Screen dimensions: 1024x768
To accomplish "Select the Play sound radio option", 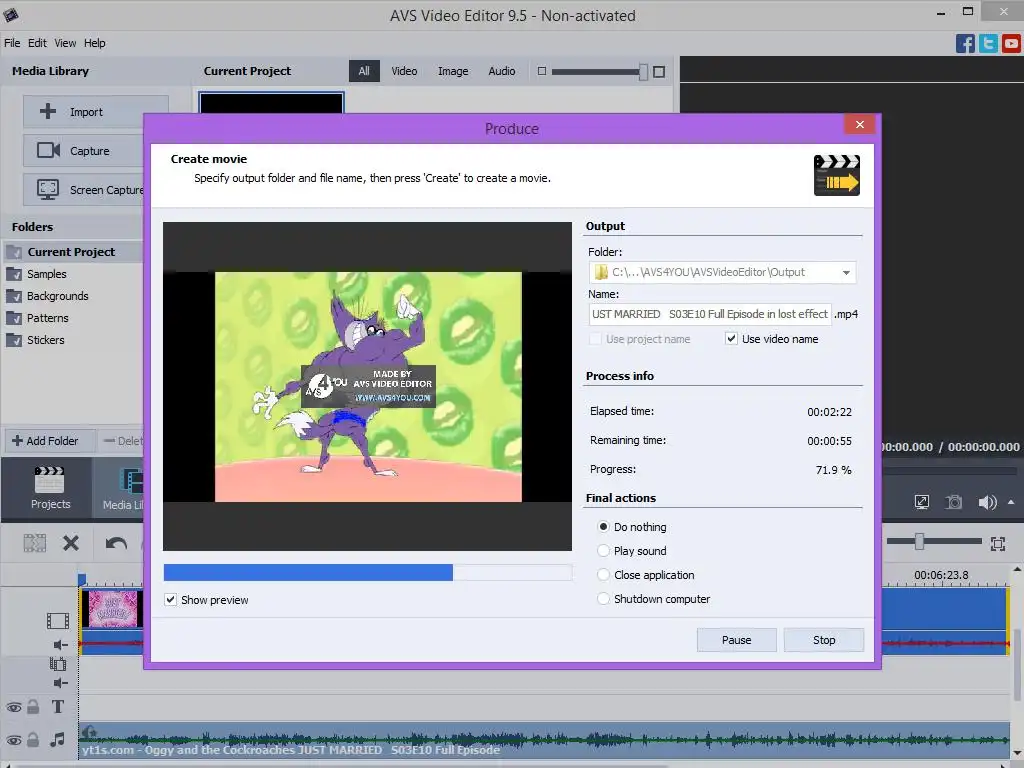I will [x=603, y=551].
